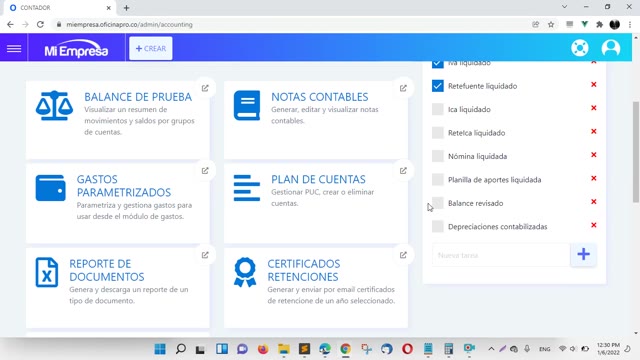Screen dimensions: 640x360
Task: Open GASTOS PARAMETRIZADOS title link
Action: tap(124, 186)
